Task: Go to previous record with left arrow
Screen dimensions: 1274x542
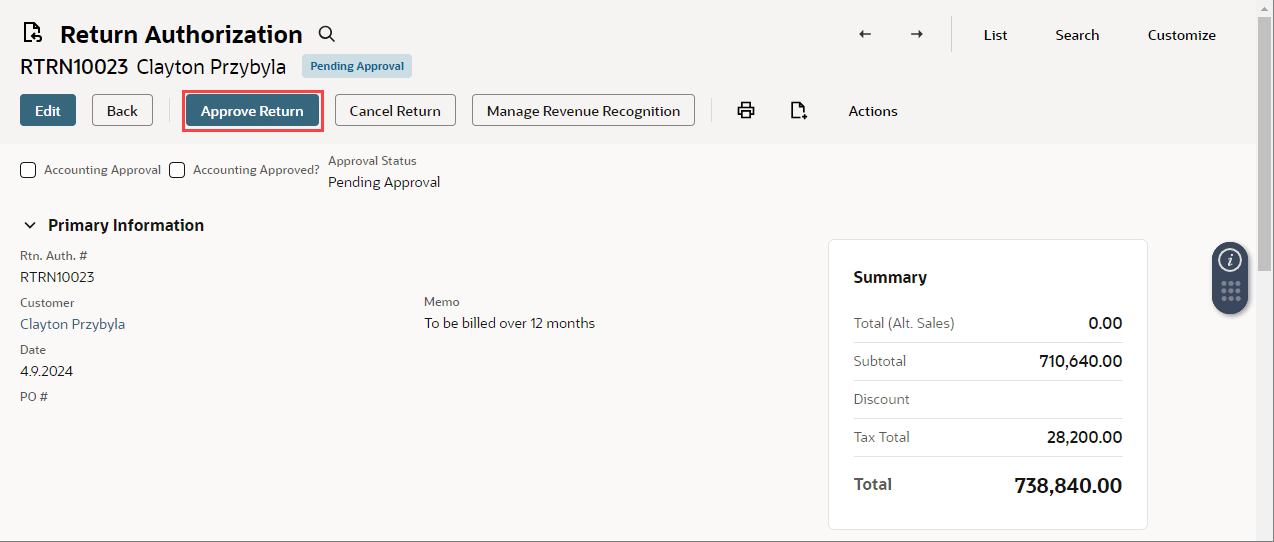Action: point(865,34)
